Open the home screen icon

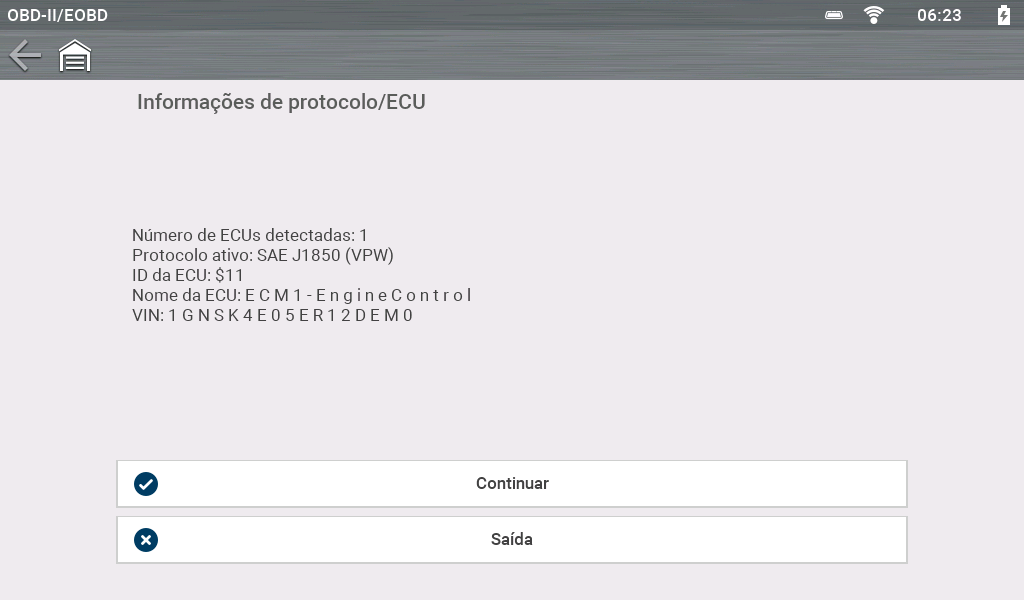pyautogui.click(x=75, y=56)
